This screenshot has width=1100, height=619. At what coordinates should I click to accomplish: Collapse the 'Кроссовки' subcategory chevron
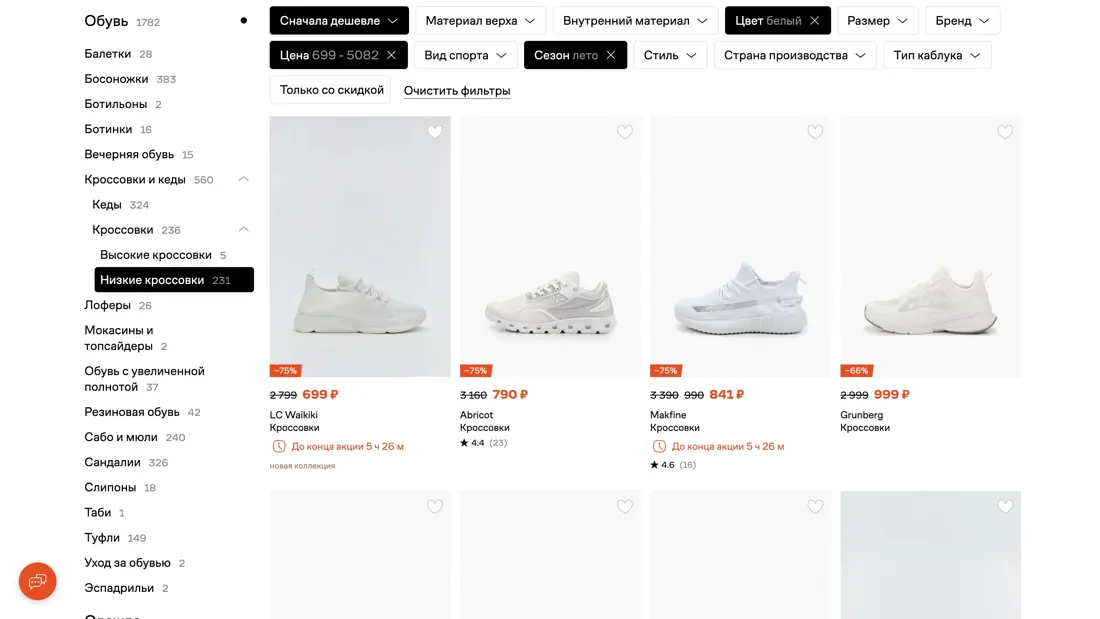(x=243, y=229)
